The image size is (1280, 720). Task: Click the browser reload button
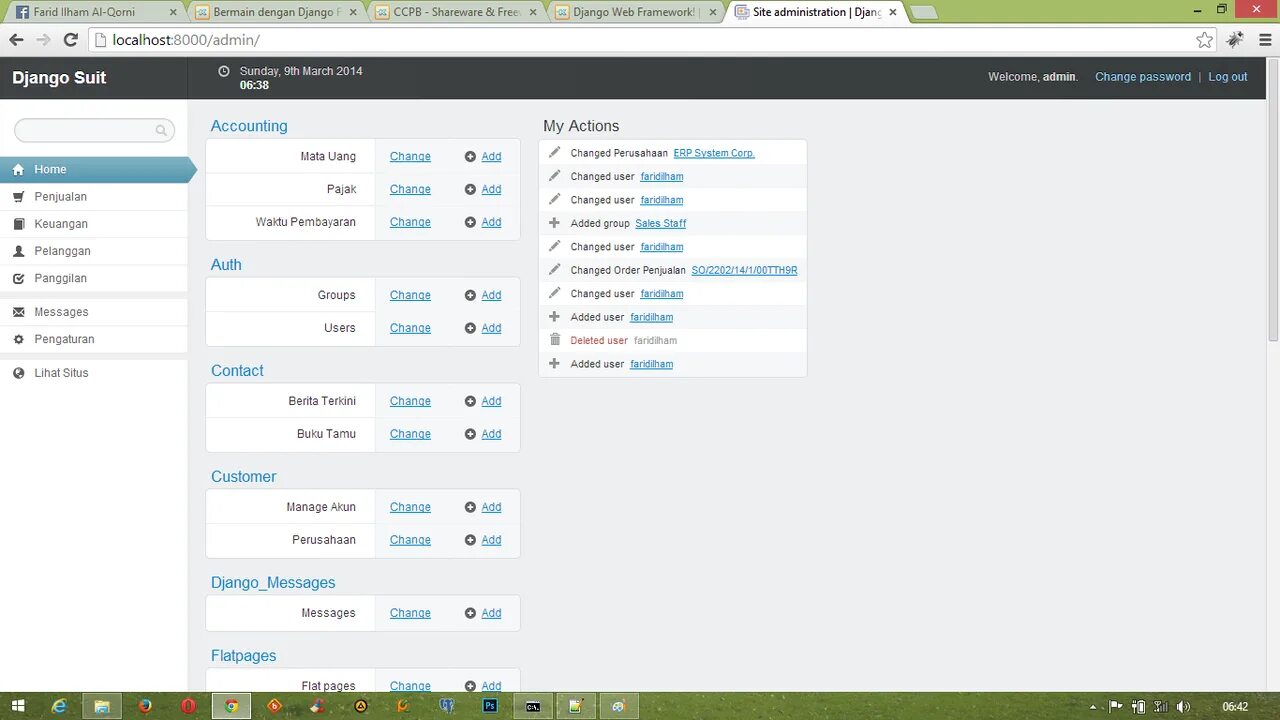pyautogui.click(x=70, y=40)
